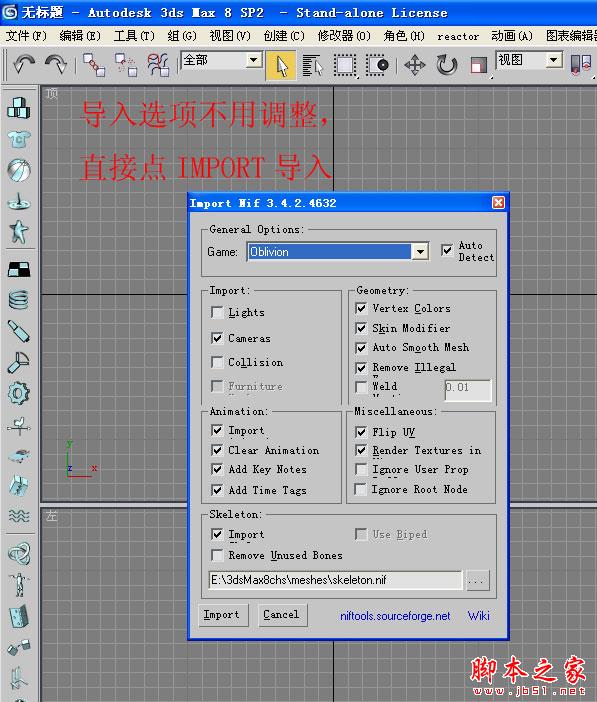The width and height of the screenshot is (597, 702).
Task: Toggle Skin Modifier checkbox
Action: (x=361, y=328)
